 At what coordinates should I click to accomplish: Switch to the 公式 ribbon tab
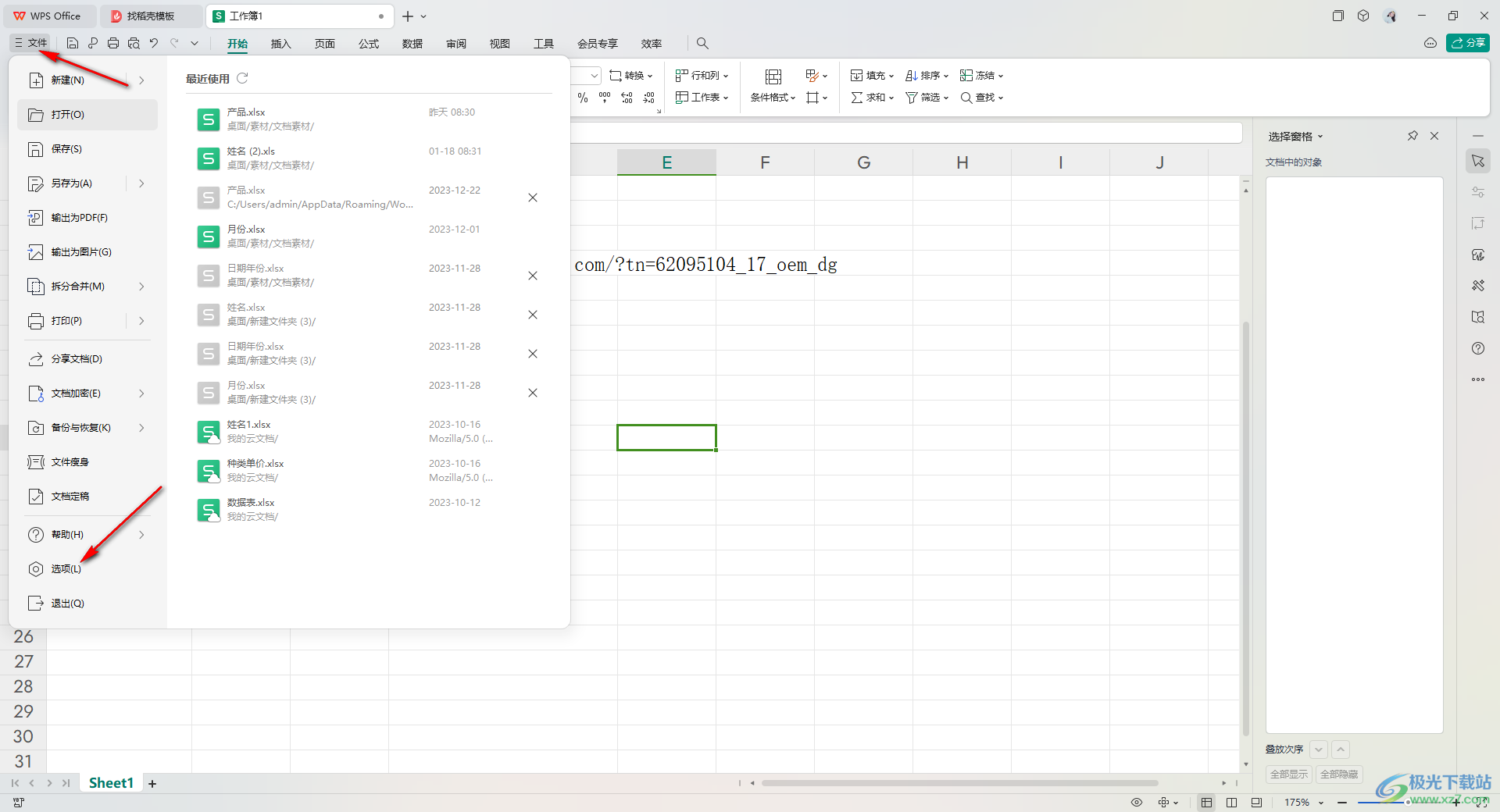368,44
